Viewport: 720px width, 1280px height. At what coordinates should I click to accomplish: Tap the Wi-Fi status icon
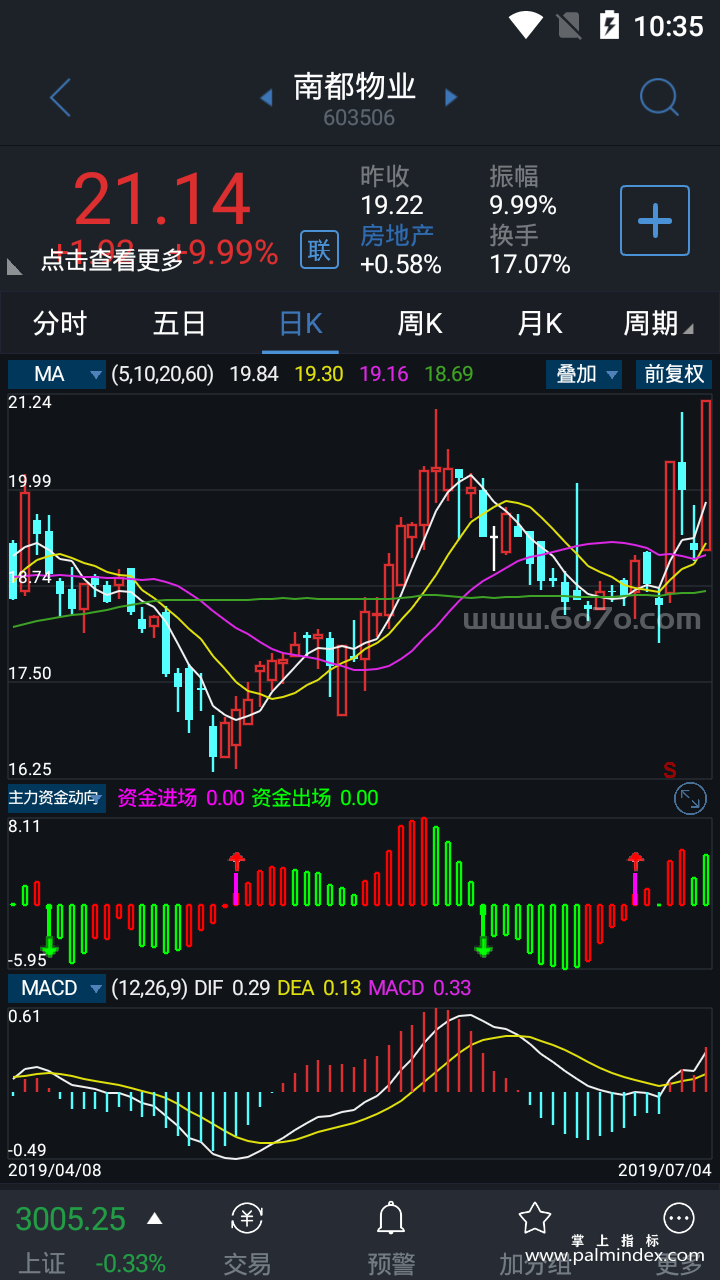(525, 25)
